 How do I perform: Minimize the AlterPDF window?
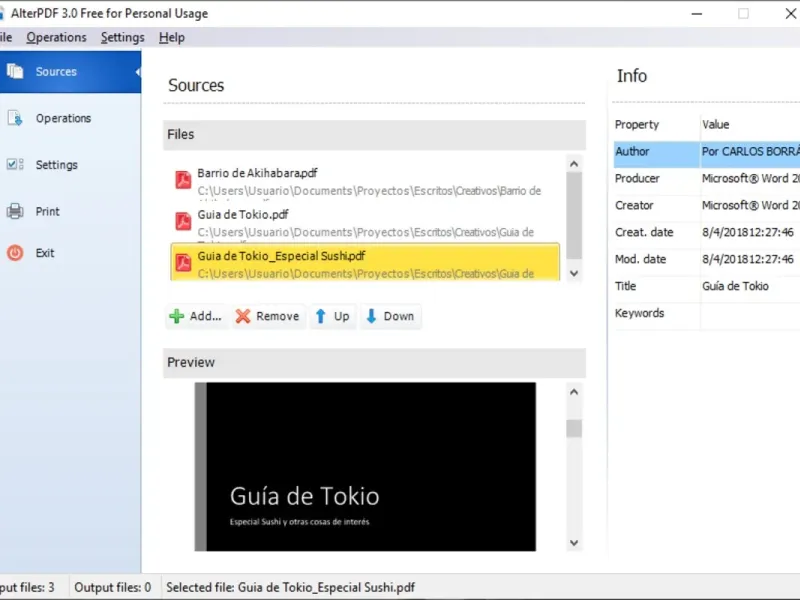696,14
